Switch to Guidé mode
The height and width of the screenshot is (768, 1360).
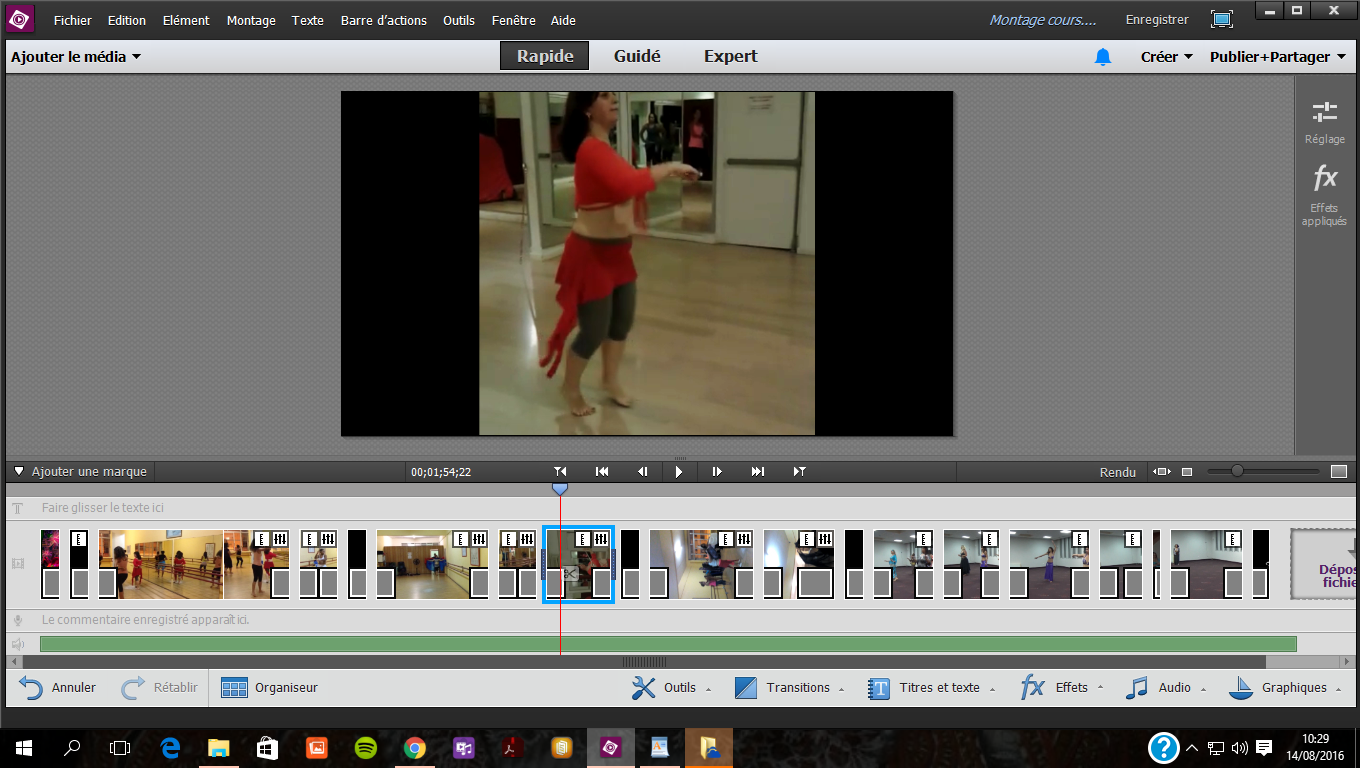tap(637, 56)
